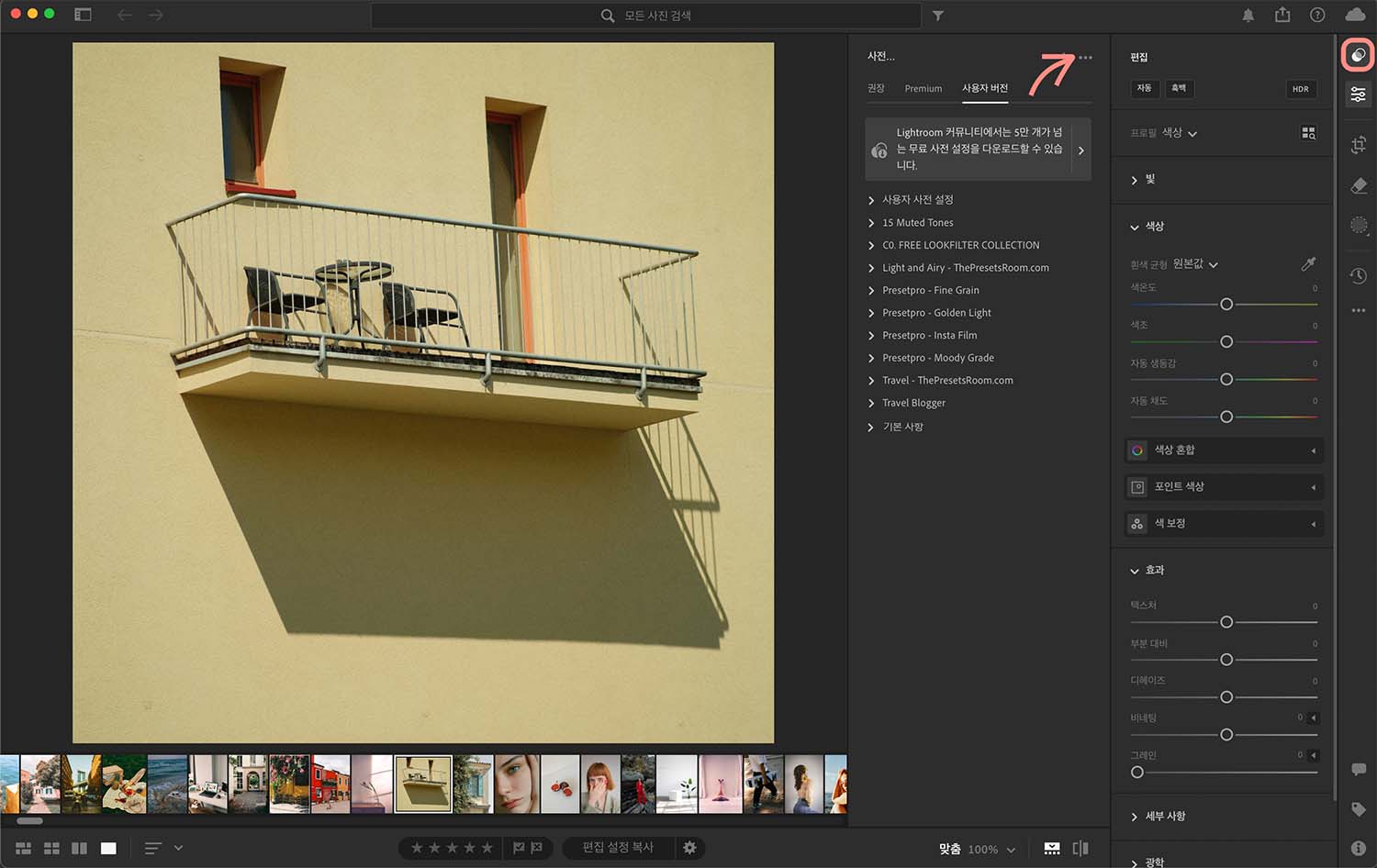Click the temperature slider handle
This screenshot has height=868, width=1377.
1226,304
